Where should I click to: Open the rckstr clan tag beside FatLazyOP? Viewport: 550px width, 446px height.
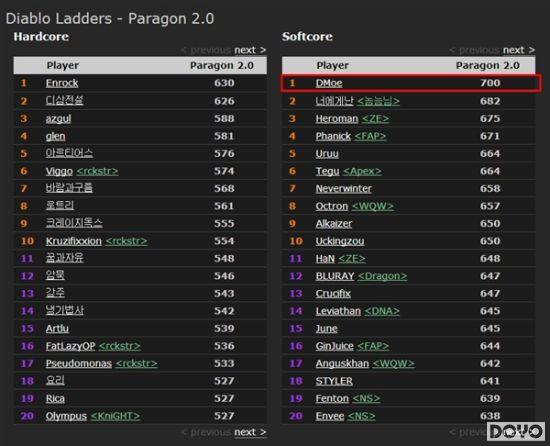click(x=120, y=346)
